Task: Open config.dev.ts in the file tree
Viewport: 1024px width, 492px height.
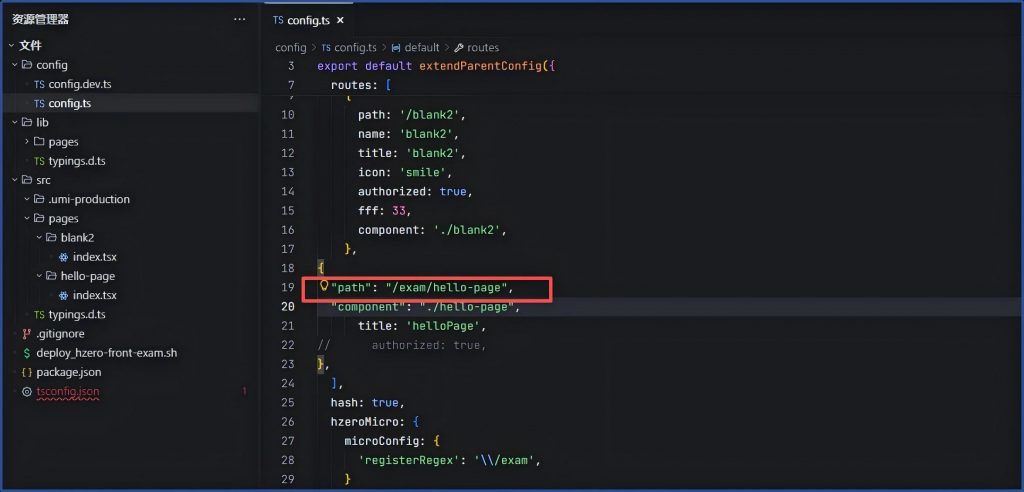Action: pyautogui.click(x=79, y=84)
